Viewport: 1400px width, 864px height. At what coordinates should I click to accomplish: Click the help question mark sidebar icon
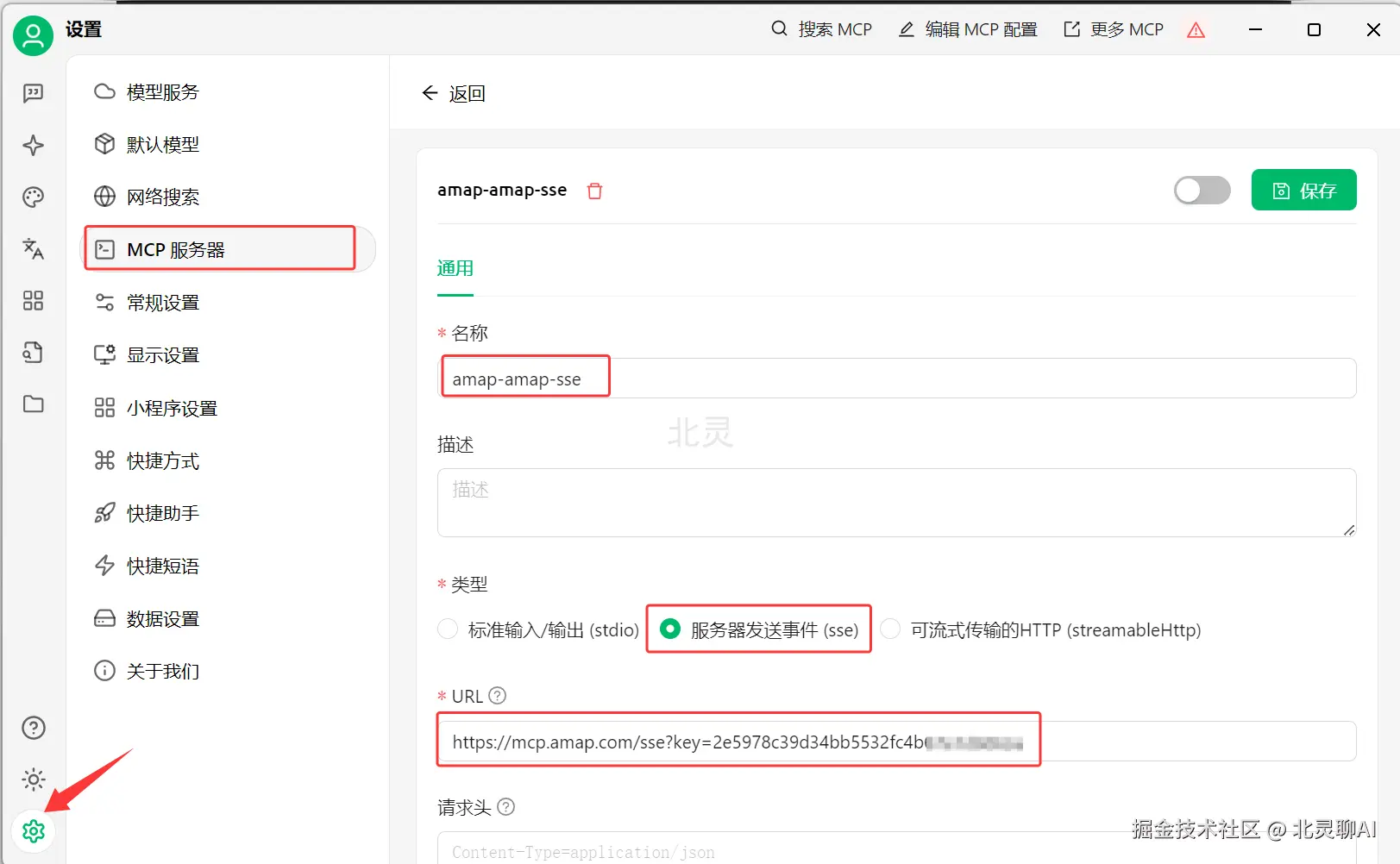(x=33, y=728)
